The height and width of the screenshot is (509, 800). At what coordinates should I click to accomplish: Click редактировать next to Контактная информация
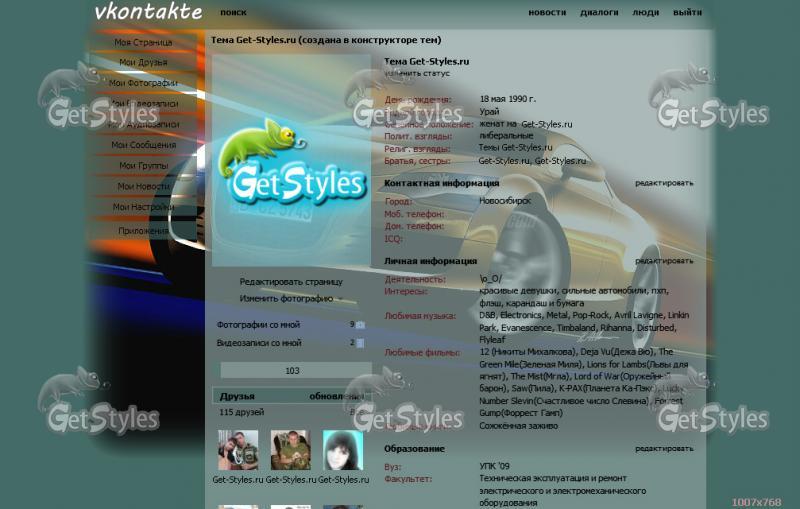point(664,183)
